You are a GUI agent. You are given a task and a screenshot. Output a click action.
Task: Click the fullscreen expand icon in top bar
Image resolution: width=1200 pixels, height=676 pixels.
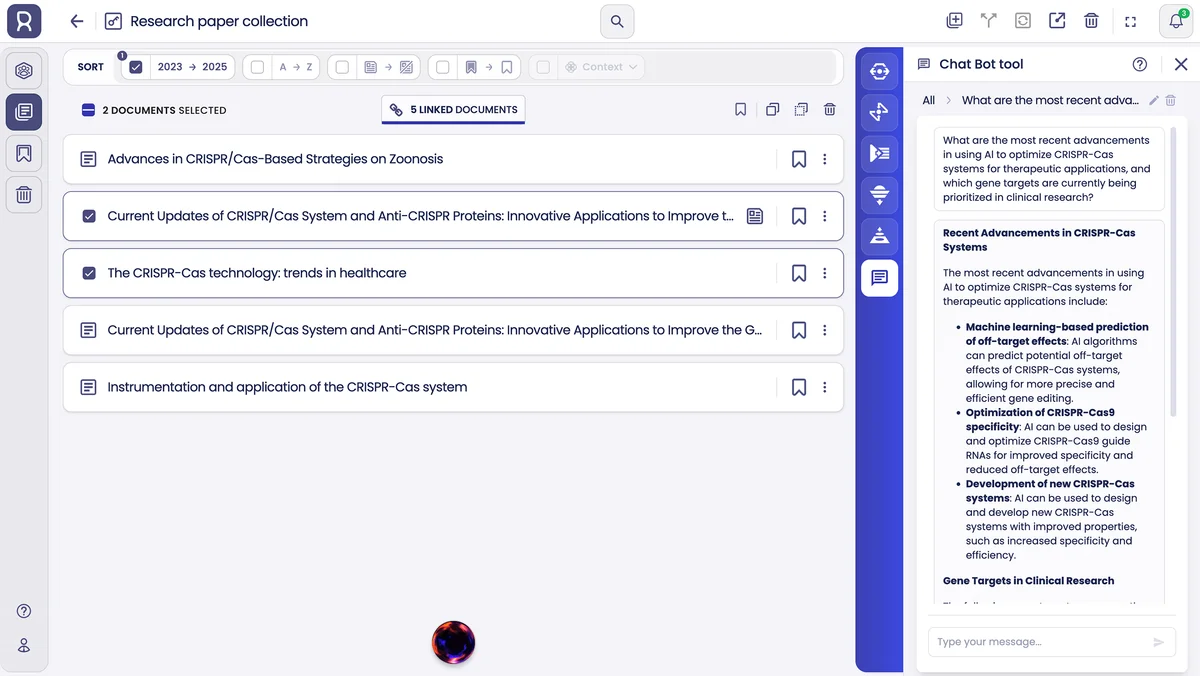(1131, 20)
